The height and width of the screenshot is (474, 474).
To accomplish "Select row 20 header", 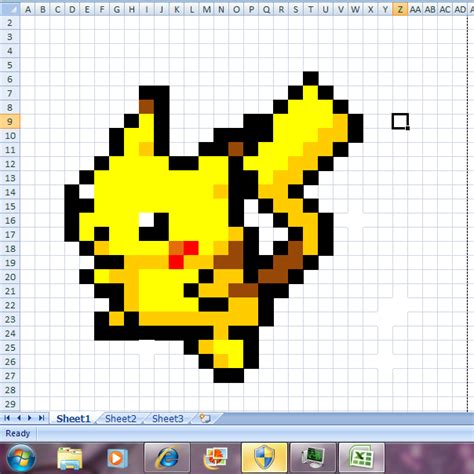I will click(x=10, y=277).
